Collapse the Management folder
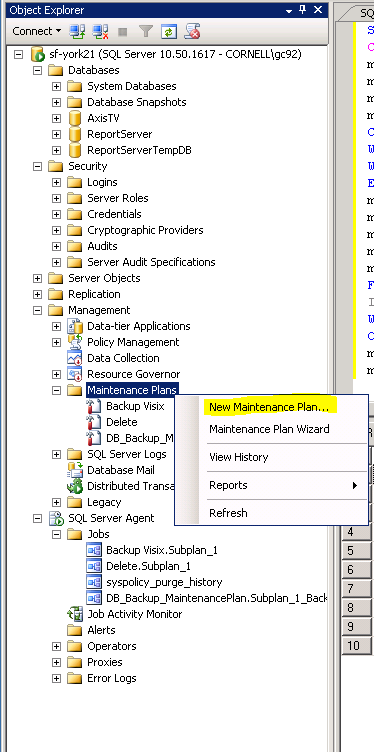374x752 pixels. pyautogui.click(x=37, y=310)
